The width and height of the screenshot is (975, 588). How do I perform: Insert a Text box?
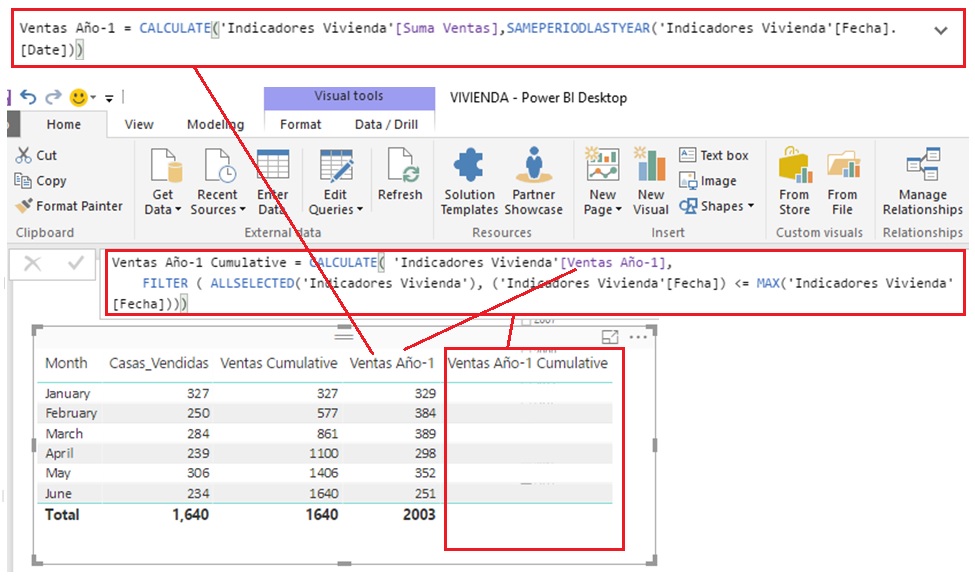click(714, 155)
